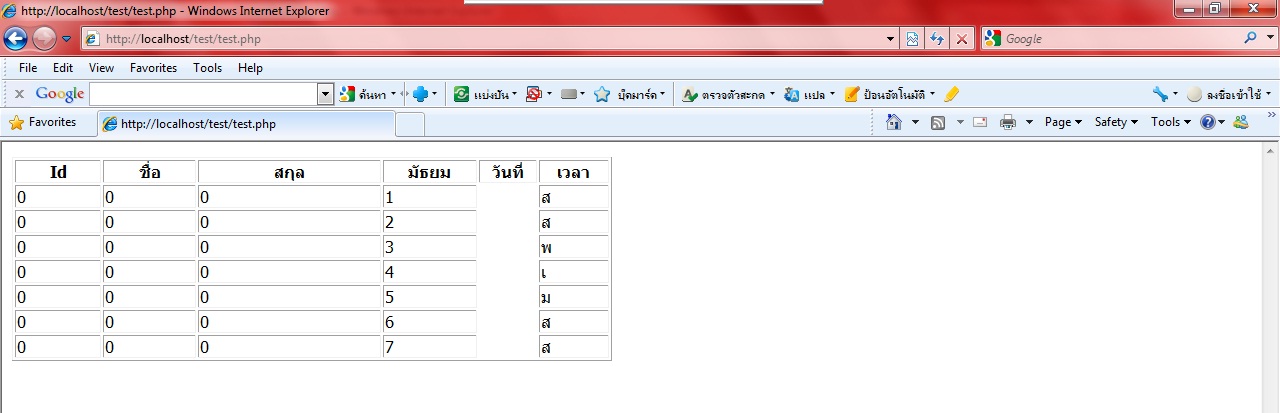Close the Google Toolbar with the x

pos(19,94)
